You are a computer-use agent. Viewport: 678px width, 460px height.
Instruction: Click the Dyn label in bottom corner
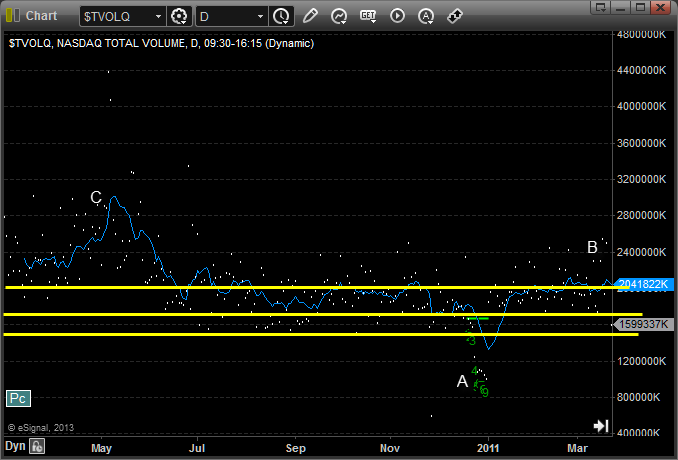click(15, 445)
